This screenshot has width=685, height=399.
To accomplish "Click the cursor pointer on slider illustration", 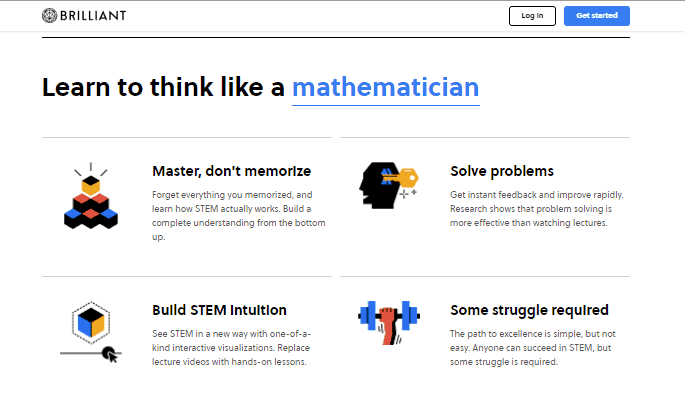I will pos(110,354).
